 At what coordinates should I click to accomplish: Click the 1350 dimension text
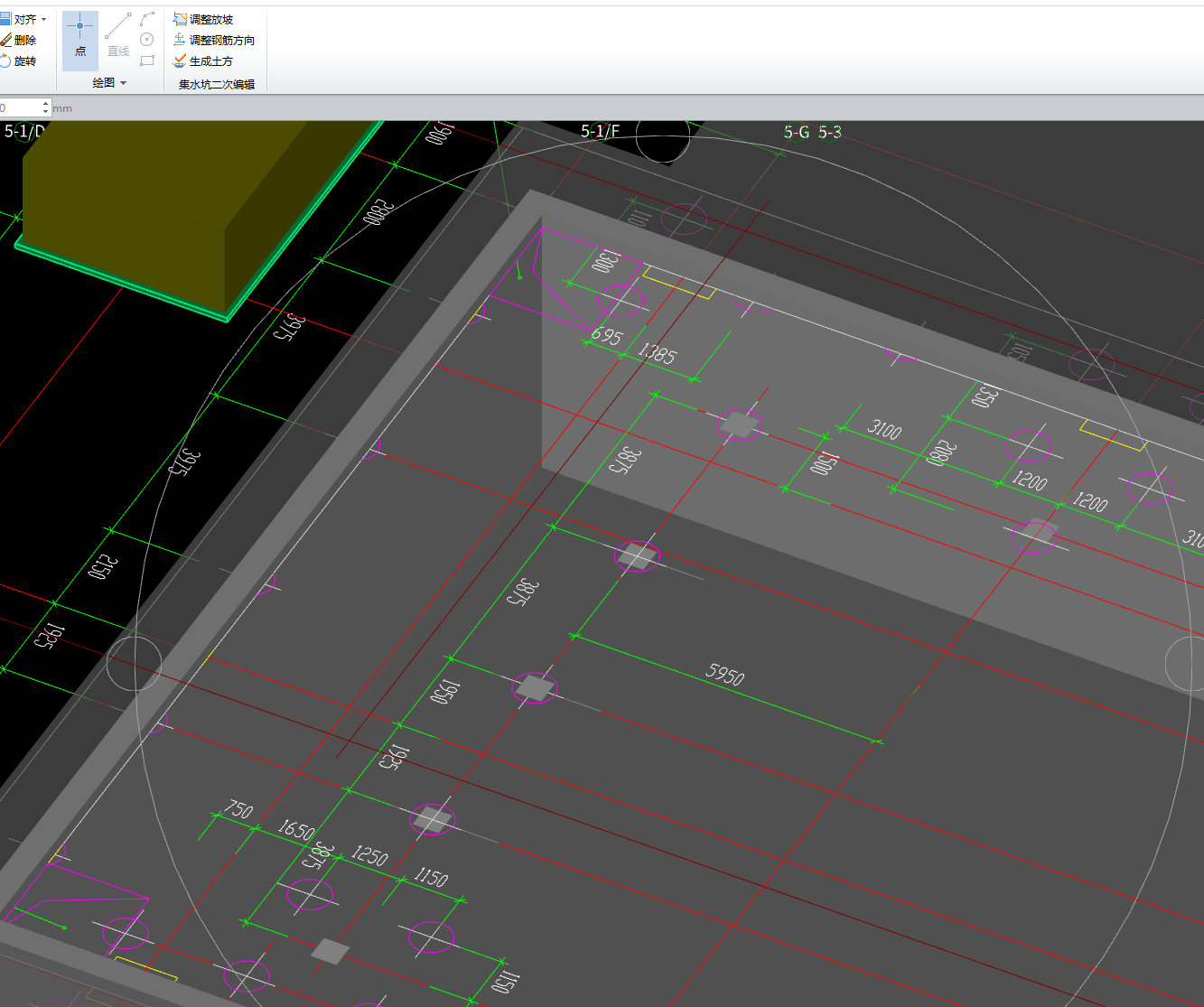985,396
